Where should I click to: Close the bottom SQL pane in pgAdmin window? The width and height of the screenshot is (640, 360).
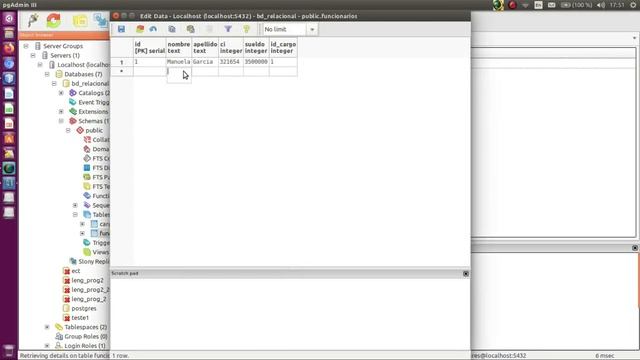click(x=635, y=248)
